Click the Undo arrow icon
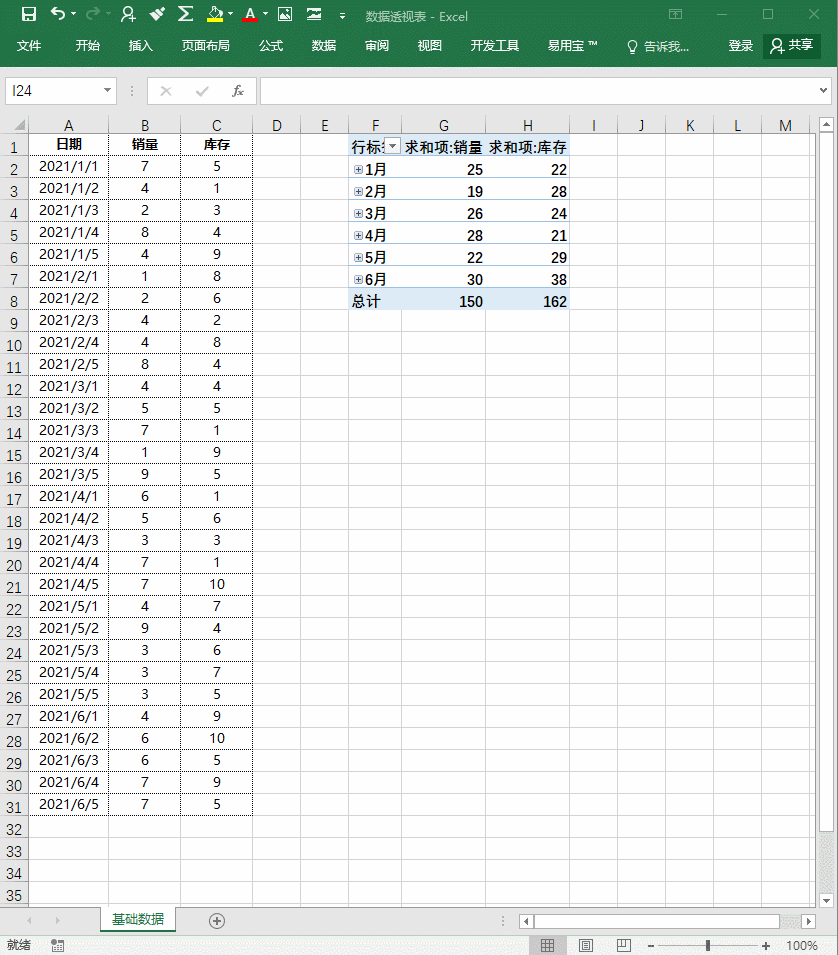Screen dimensions: 838x955 point(58,13)
